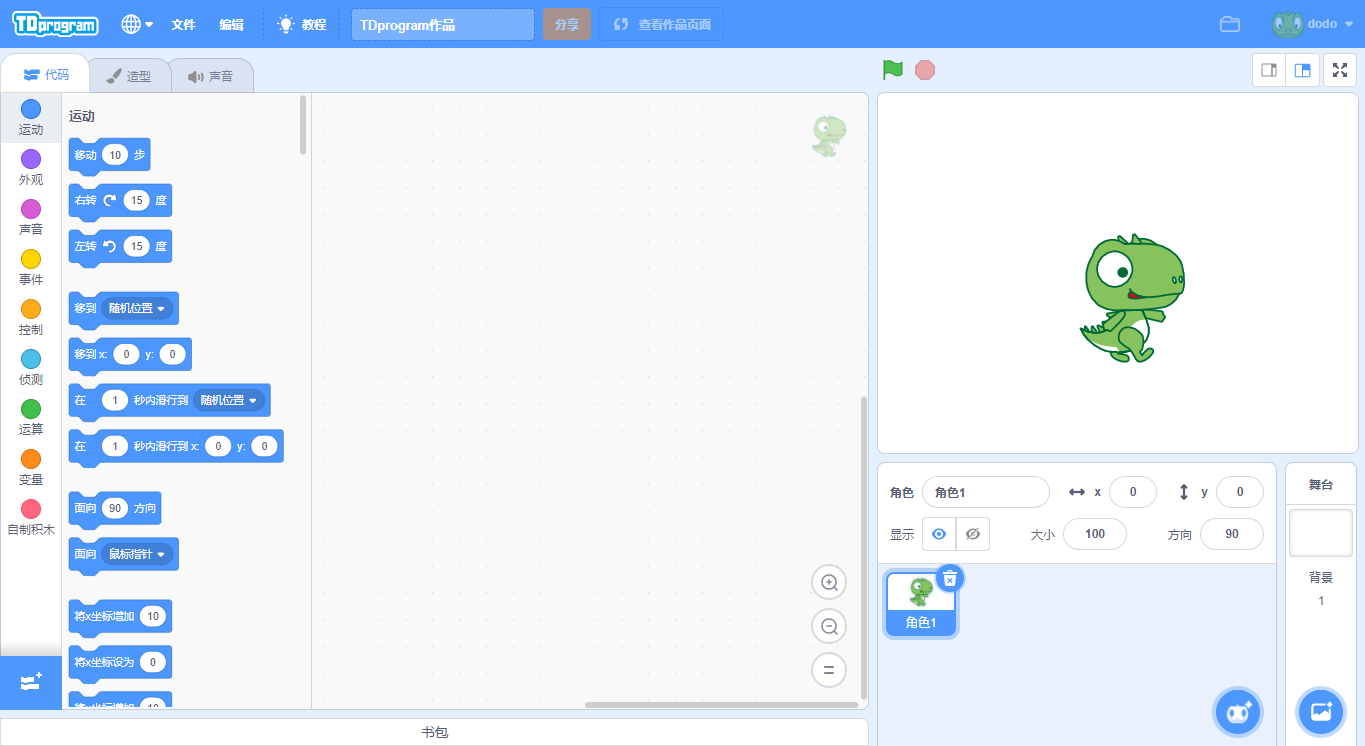Switch to the 造型 tab
Screen dimensions: 1365x746
(x=129, y=76)
